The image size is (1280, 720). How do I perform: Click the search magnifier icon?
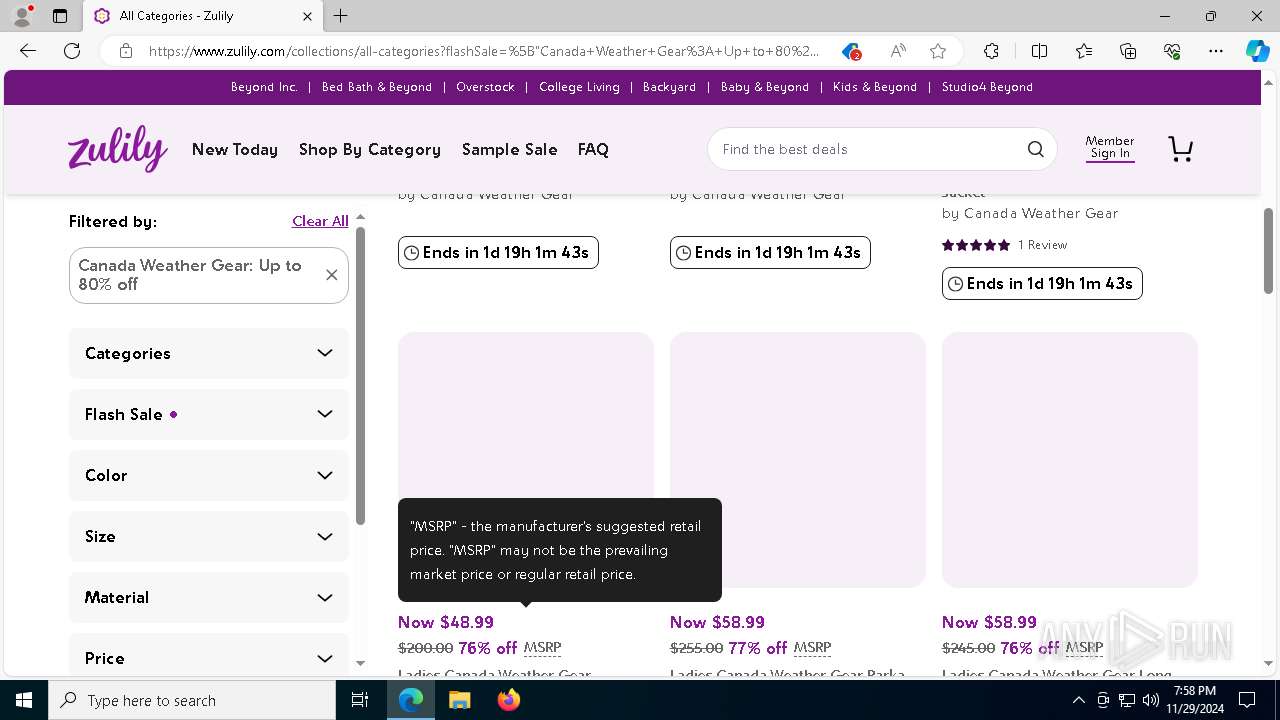click(1035, 149)
